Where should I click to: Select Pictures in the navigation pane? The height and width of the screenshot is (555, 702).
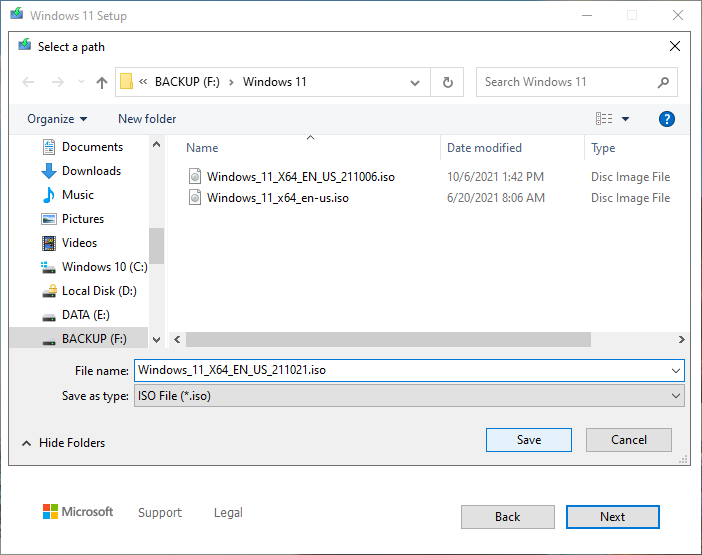click(83, 219)
